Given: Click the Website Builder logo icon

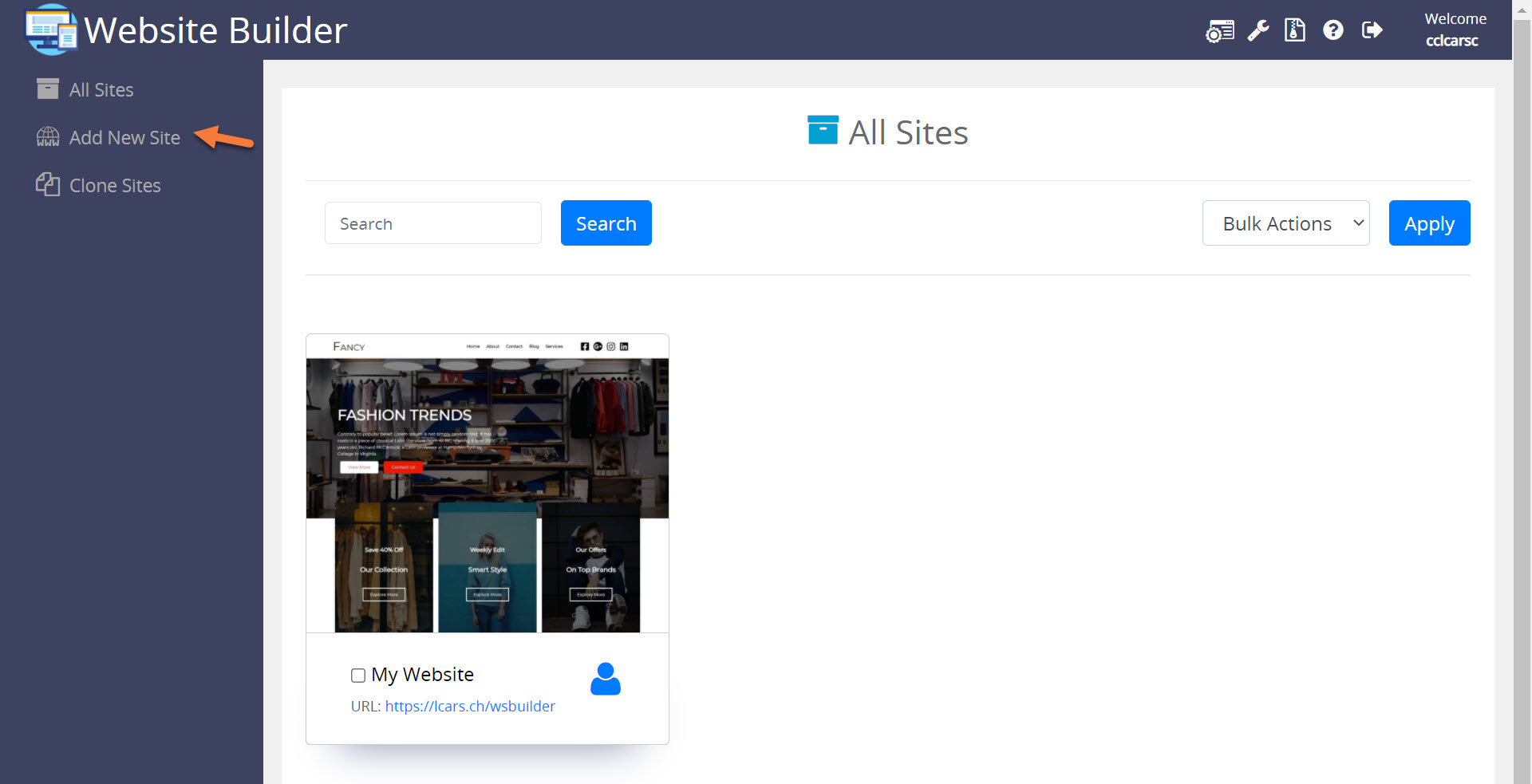Looking at the screenshot, I should pyautogui.click(x=51, y=30).
